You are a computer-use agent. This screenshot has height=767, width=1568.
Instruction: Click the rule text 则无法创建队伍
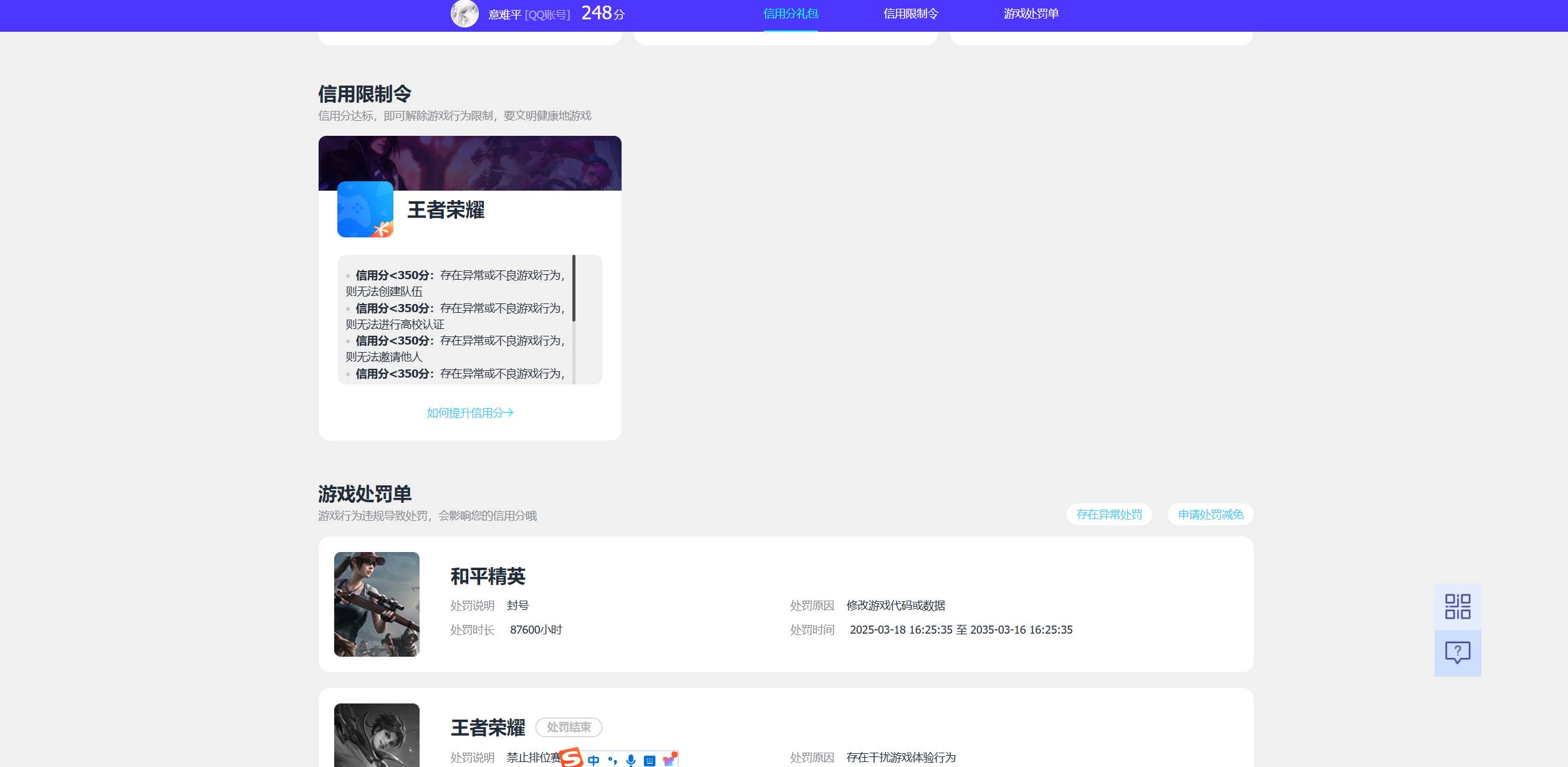pos(384,292)
